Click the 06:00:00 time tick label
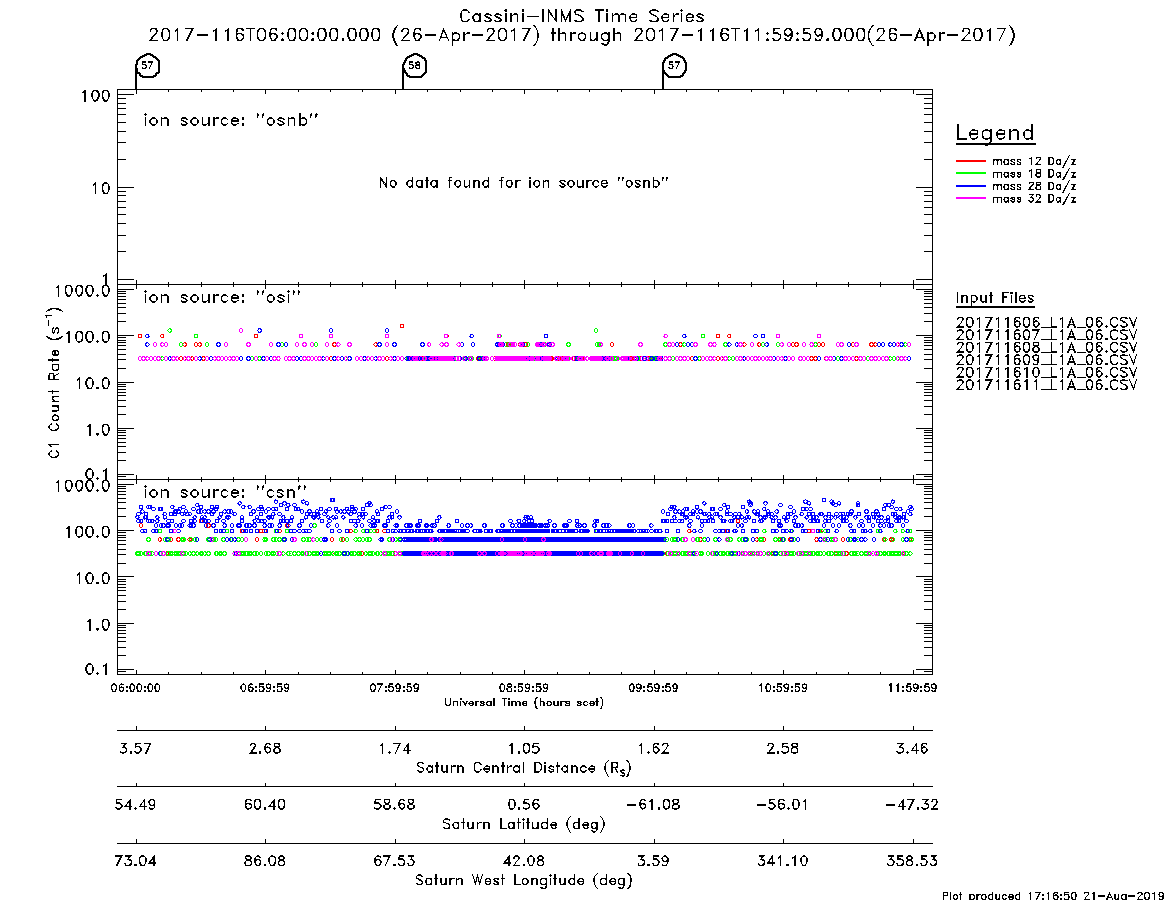This screenshot has height=900, width=1165. pos(135,688)
